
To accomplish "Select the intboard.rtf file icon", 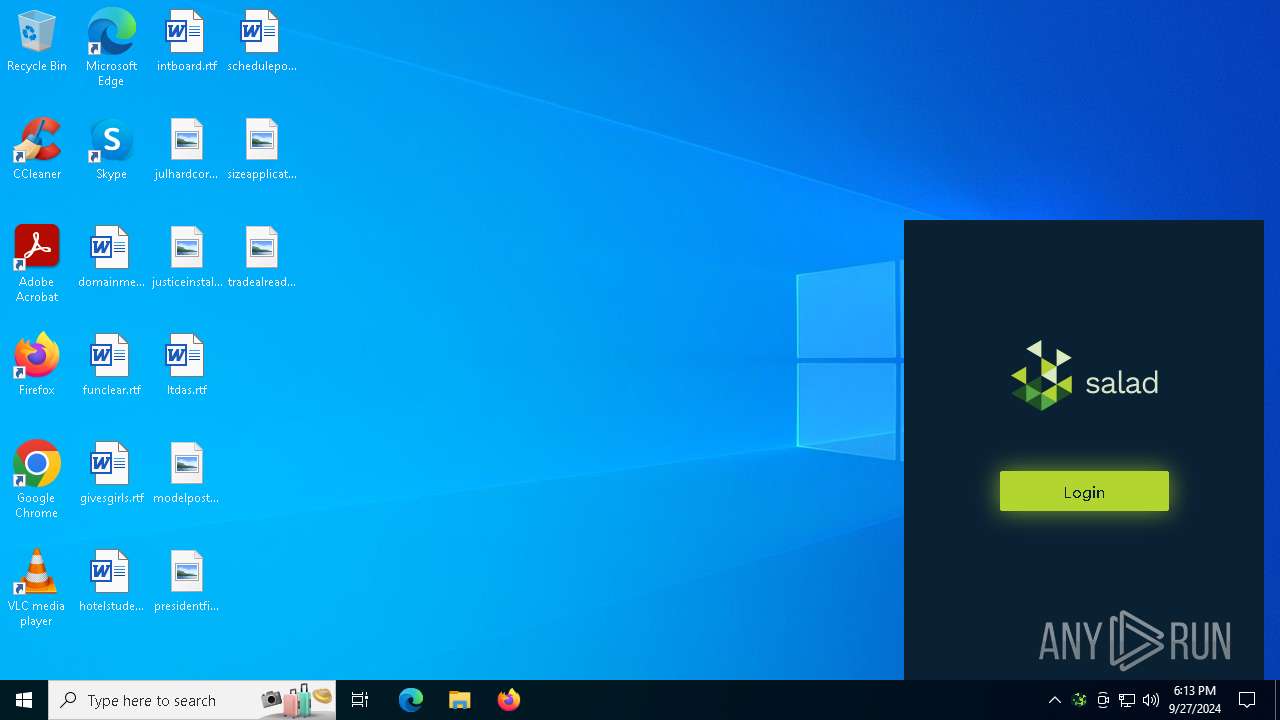I will (x=186, y=42).
